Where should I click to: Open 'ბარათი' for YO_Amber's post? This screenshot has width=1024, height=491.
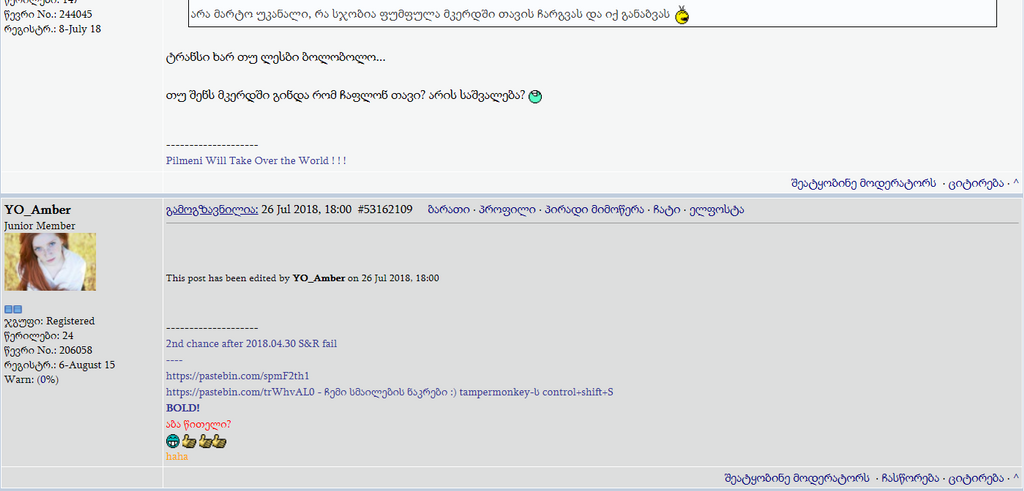click(x=448, y=210)
